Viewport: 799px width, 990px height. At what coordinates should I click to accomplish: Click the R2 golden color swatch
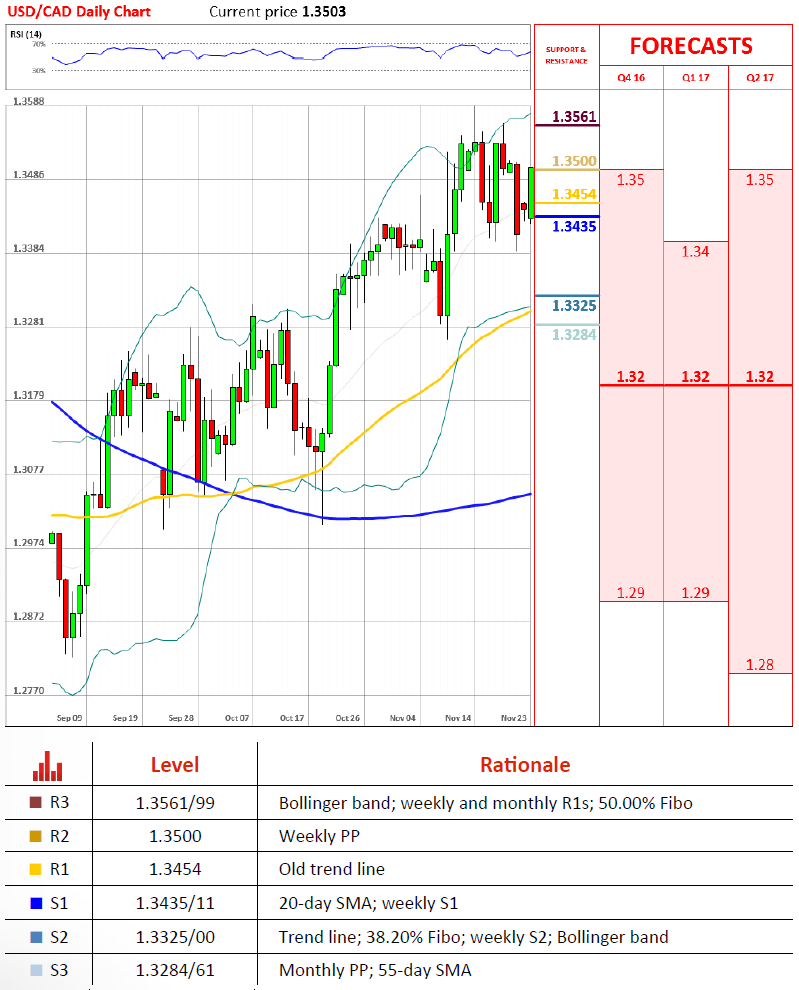[35, 836]
